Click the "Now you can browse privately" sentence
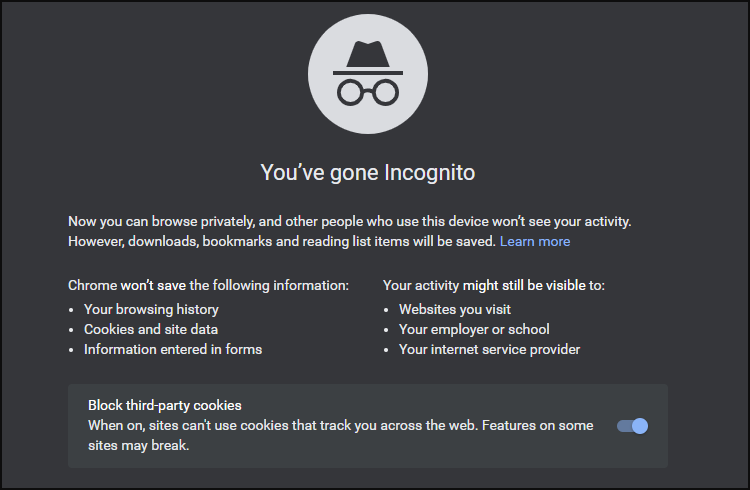The width and height of the screenshot is (750, 490). point(350,220)
